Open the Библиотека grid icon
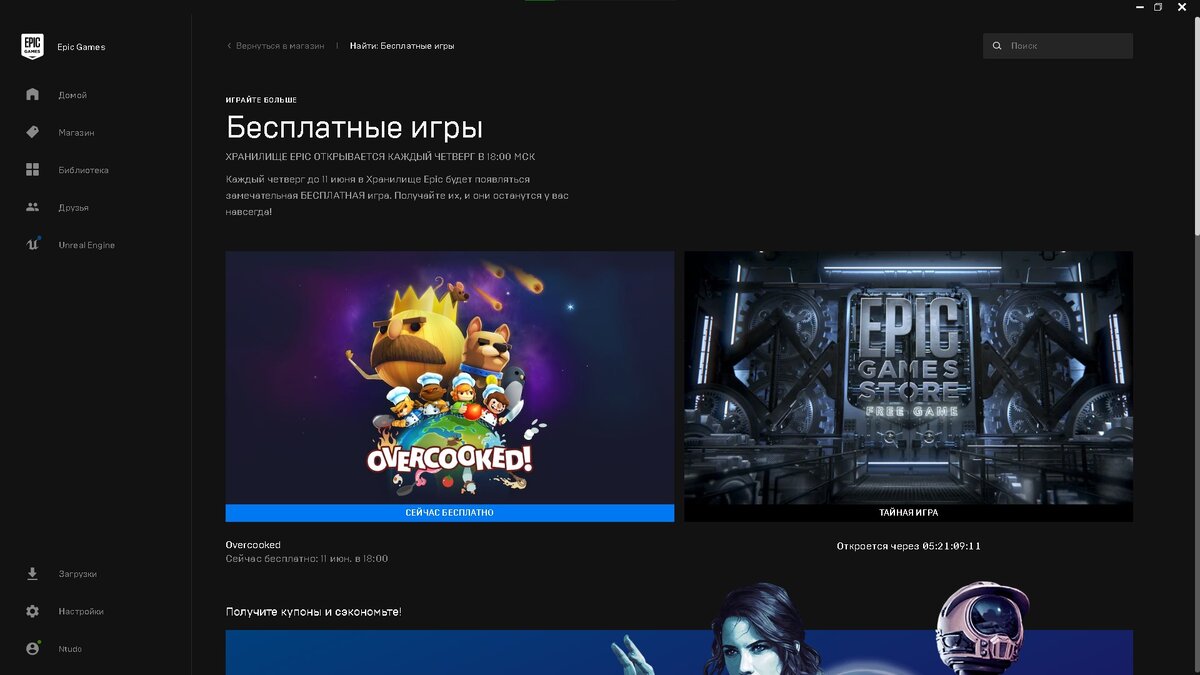Screen dimensions: 1200x675 (32, 170)
